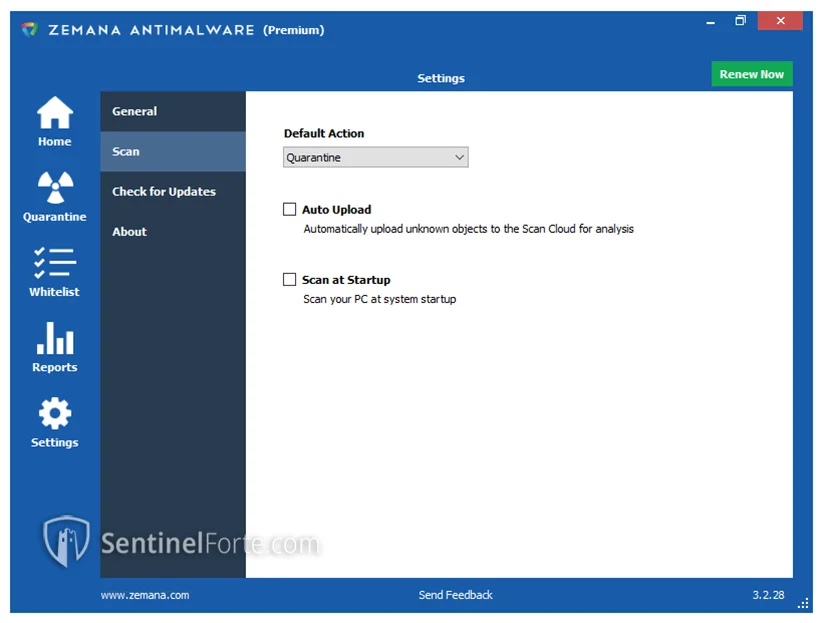Click the Zemana shield logo in title bar
The height and width of the screenshot is (623, 822).
(x=30, y=29)
